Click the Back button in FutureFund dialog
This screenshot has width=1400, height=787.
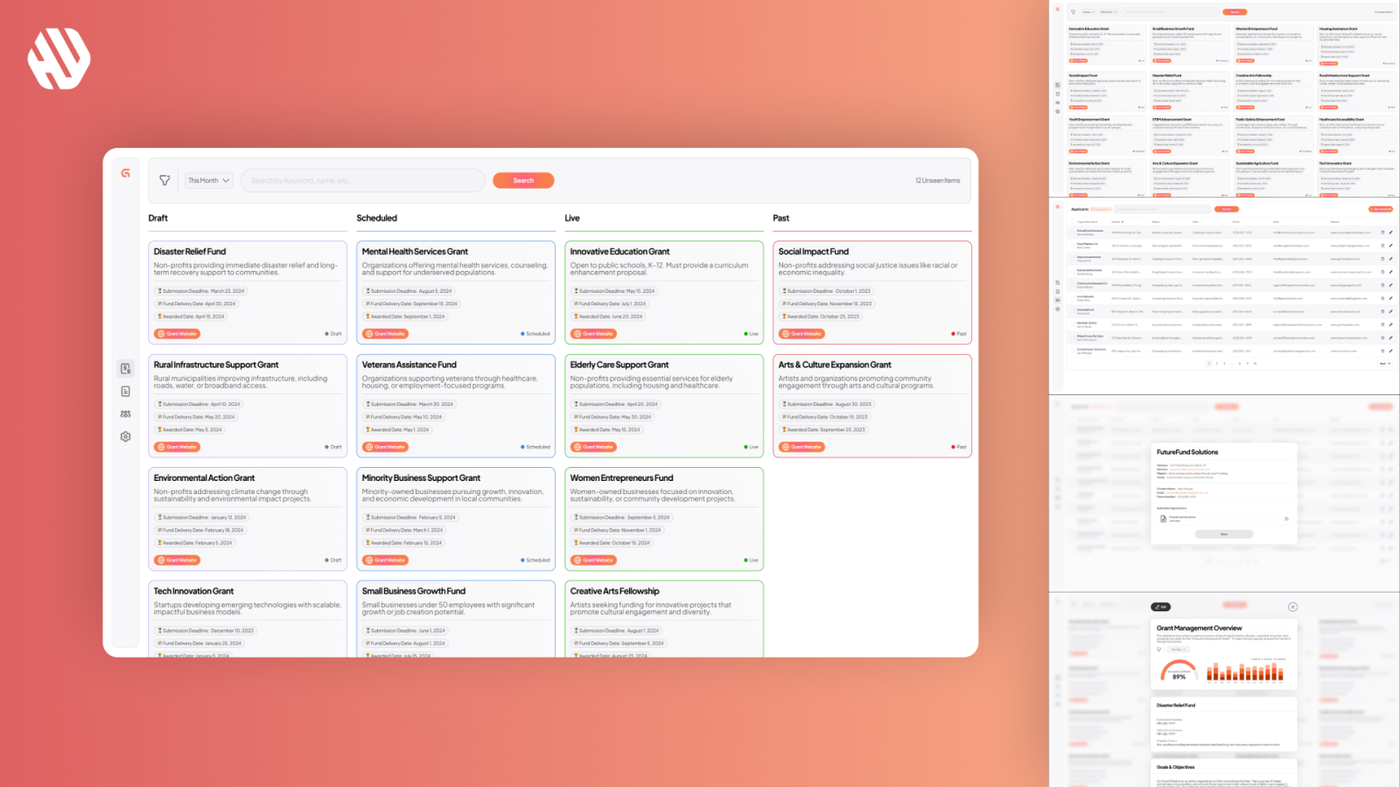point(1224,534)
